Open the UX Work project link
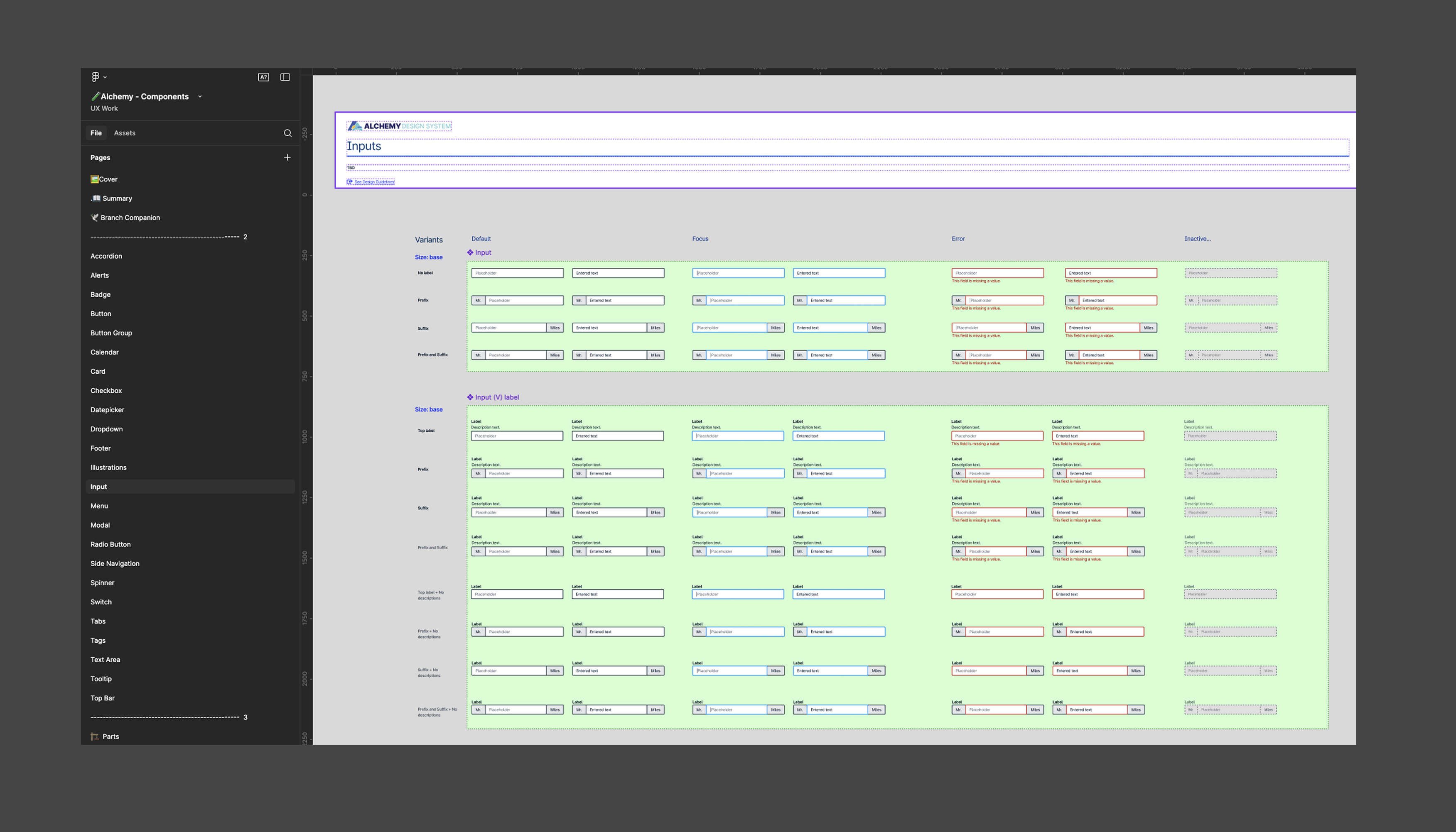 click(x=104, y=108)
